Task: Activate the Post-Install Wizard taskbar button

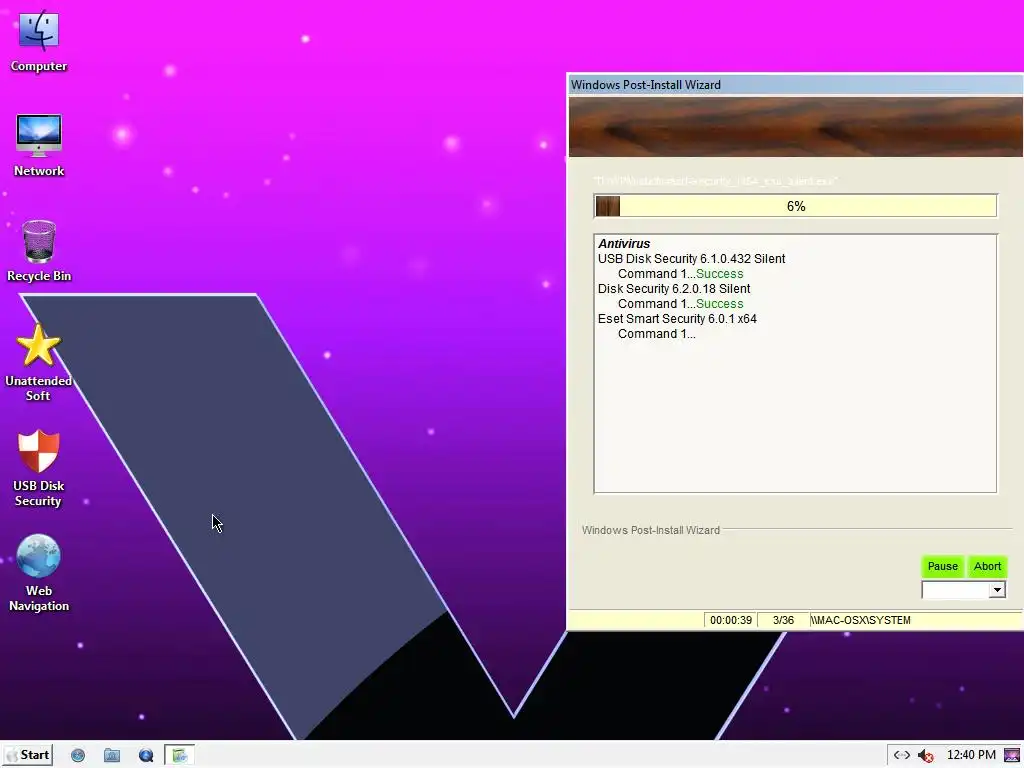Action: click(180, 755)
